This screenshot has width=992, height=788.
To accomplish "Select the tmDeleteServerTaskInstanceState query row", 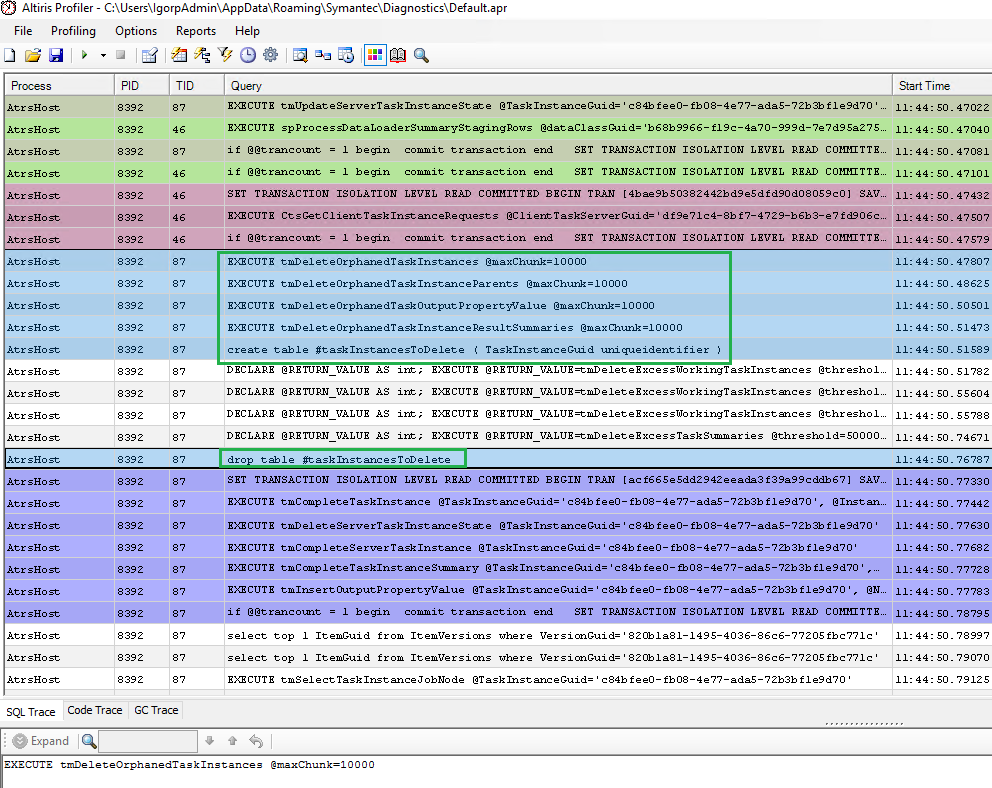I will pos(498,525).
